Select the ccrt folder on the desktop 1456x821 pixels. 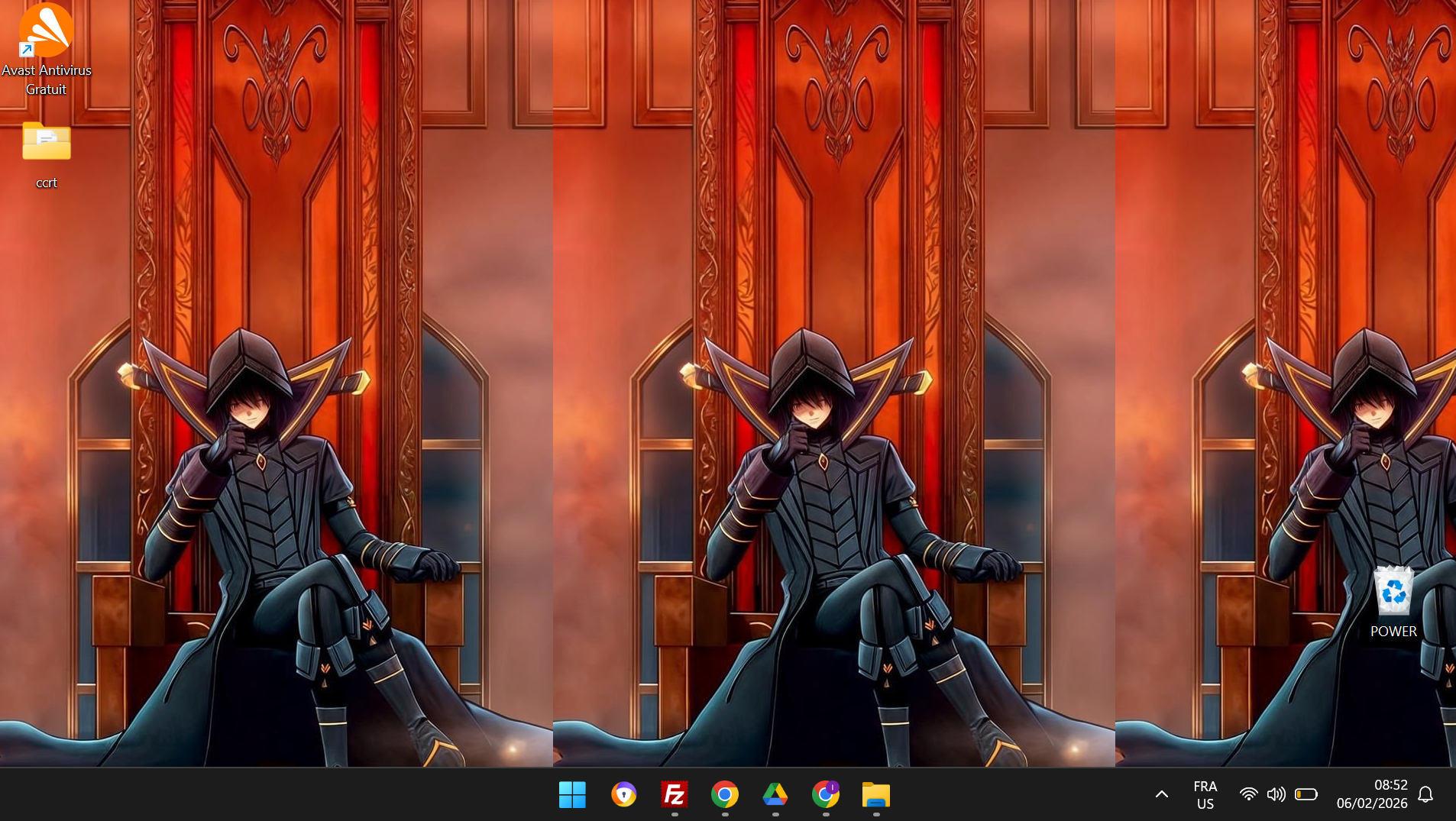(47, 155)
